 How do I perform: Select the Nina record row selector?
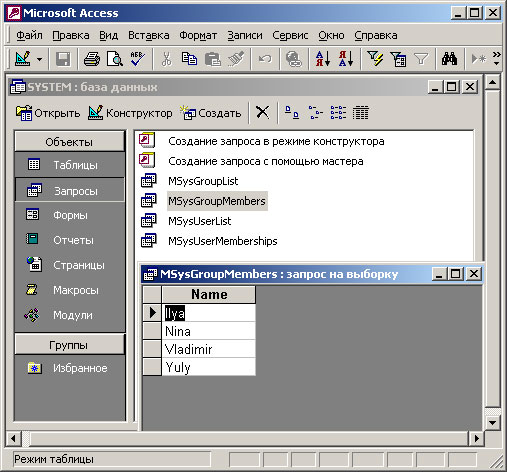152,331
